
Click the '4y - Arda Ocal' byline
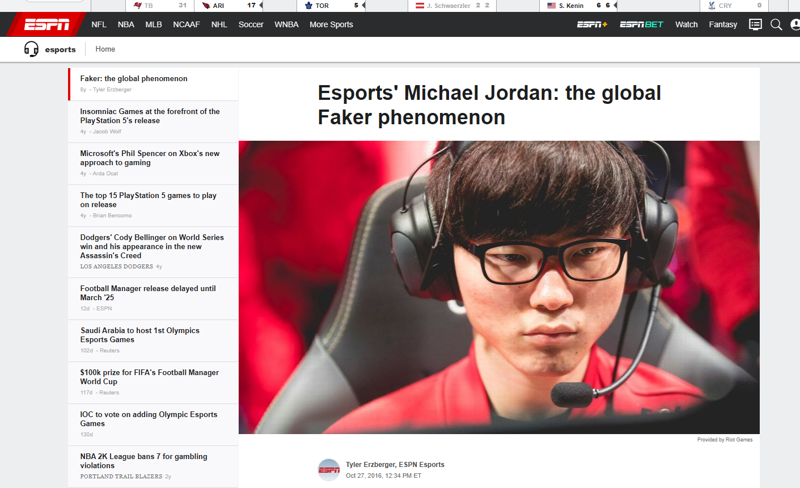click(99, 174)
